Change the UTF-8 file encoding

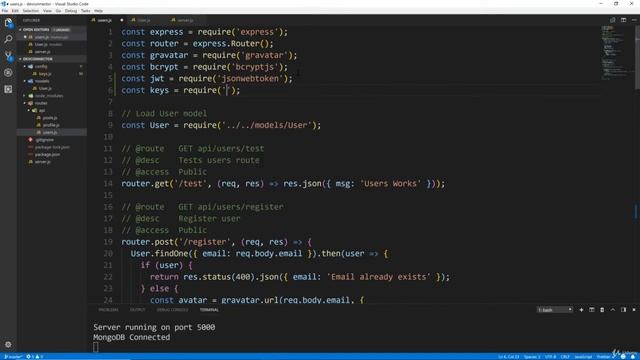click(550, 357)
